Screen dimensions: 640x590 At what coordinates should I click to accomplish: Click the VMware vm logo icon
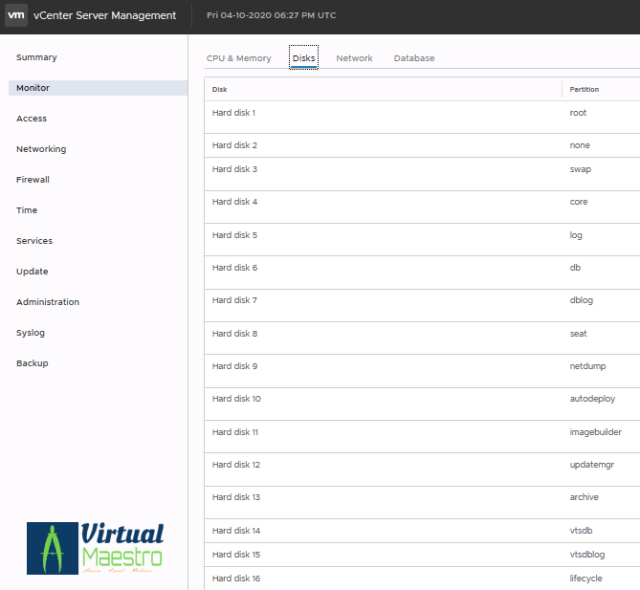pos(16,15)
